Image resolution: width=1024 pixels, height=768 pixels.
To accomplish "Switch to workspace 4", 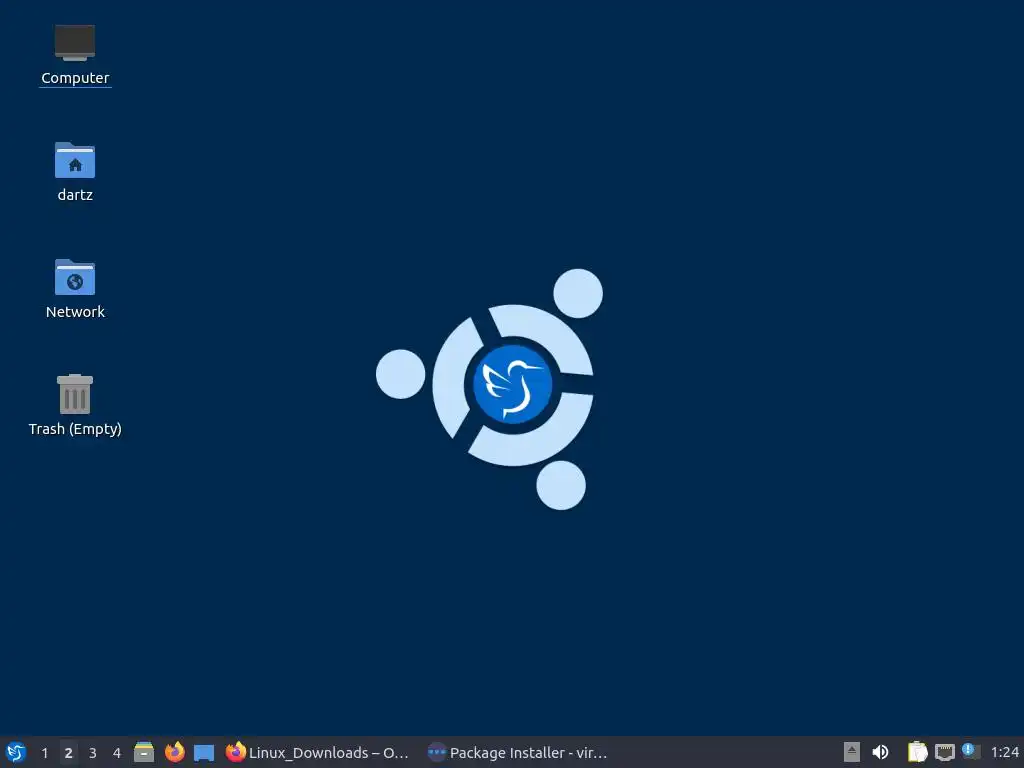I will point(117,752).
